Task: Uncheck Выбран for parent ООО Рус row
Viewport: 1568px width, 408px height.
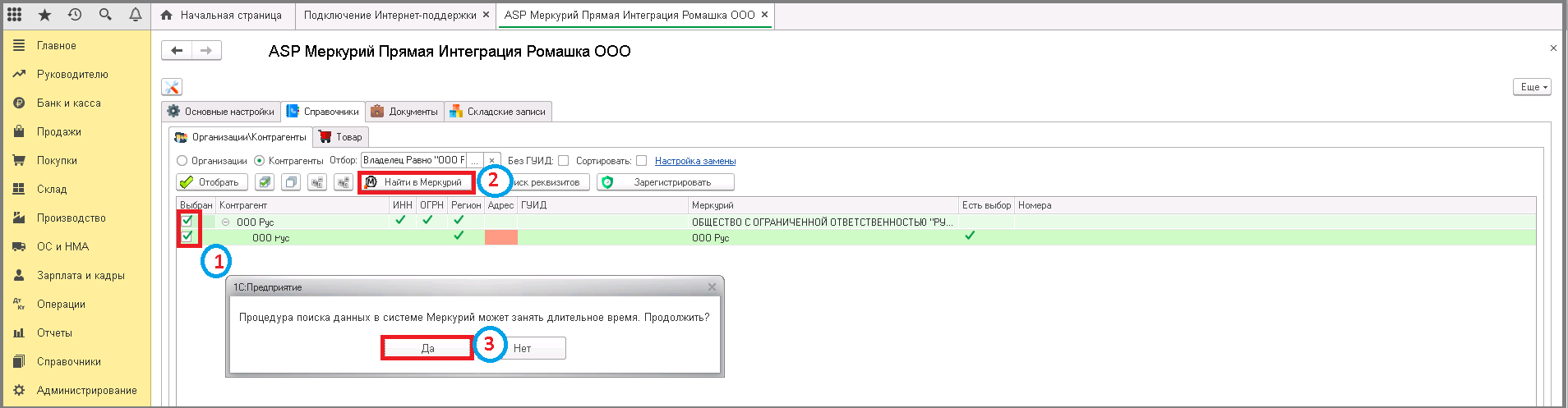Action: click(x=187, y=220)
